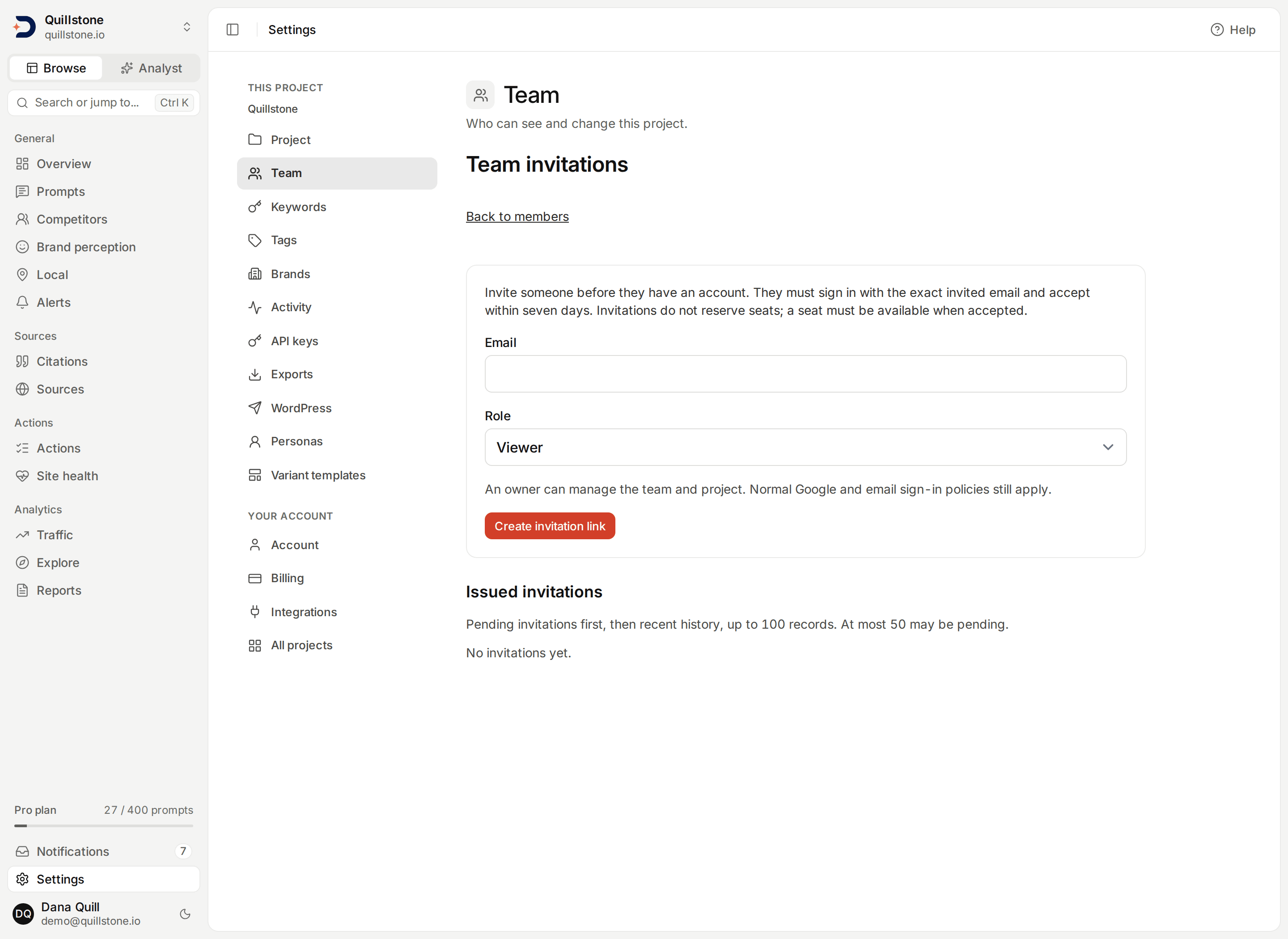Screen dimensions: 1288x939
Task: Click the Pro plan prompts usage bar
Action: point(103,825)
